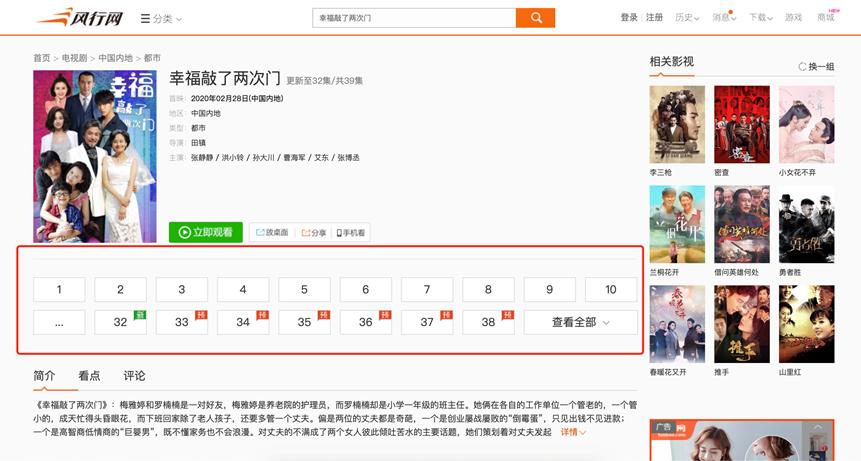Open the 李三枪 related show thumbnail
The height and width of the screenshot is (461, 861).
click(677, 124)
